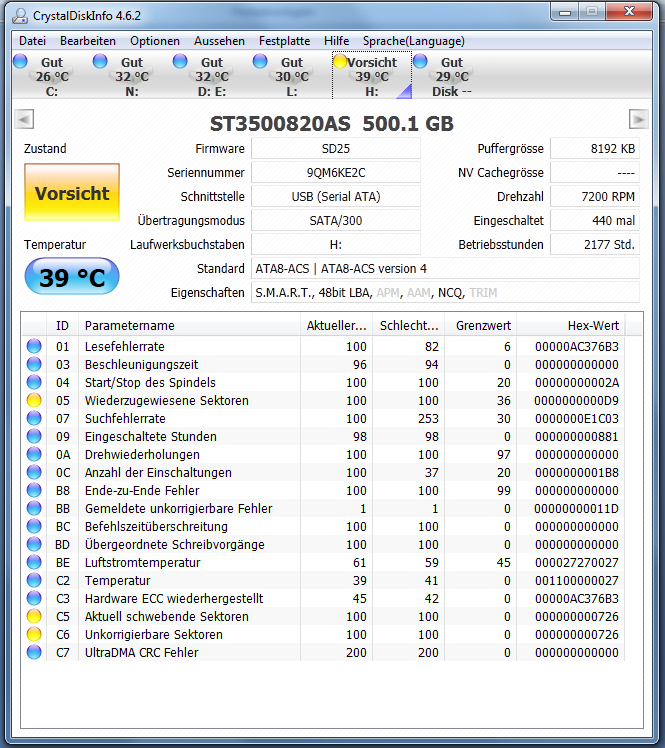The width and height of the screenshot is (665, 748).
Task: Click the Drehzahl field 7200 RPM
Action: [x=595, y=197]
